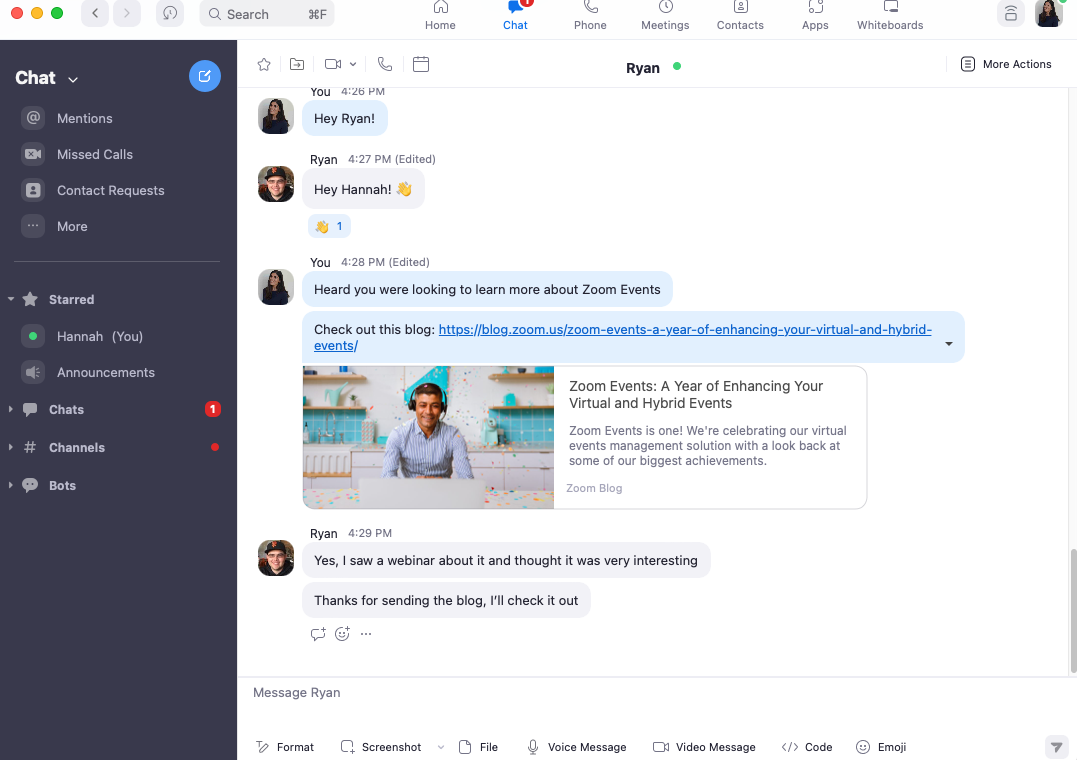
Task: Record a Voice Message
Action: [x=577, y=747]
